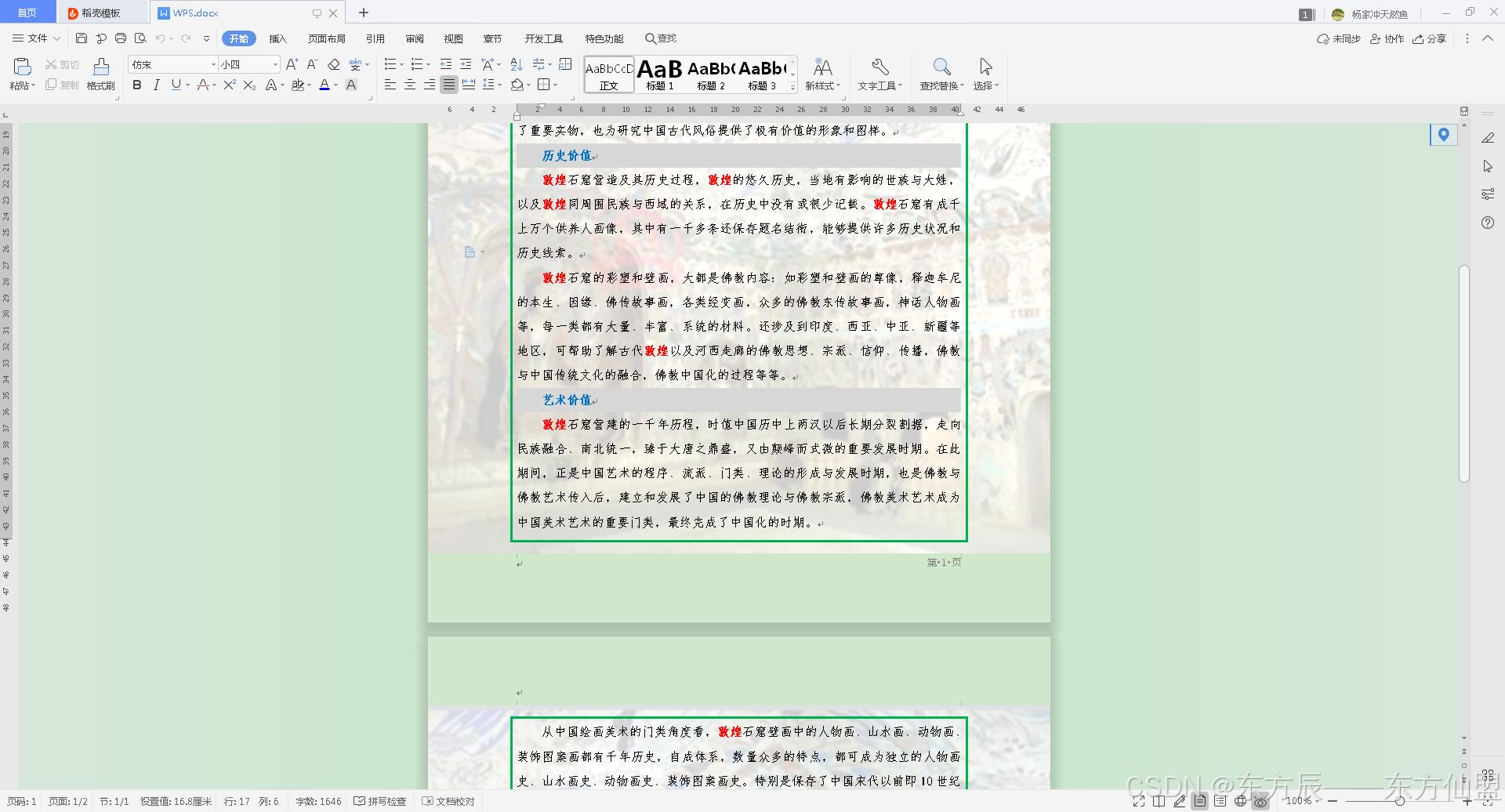Click the Paste clipboard icon
1505x812 pixels.
(x=22, y=67)
